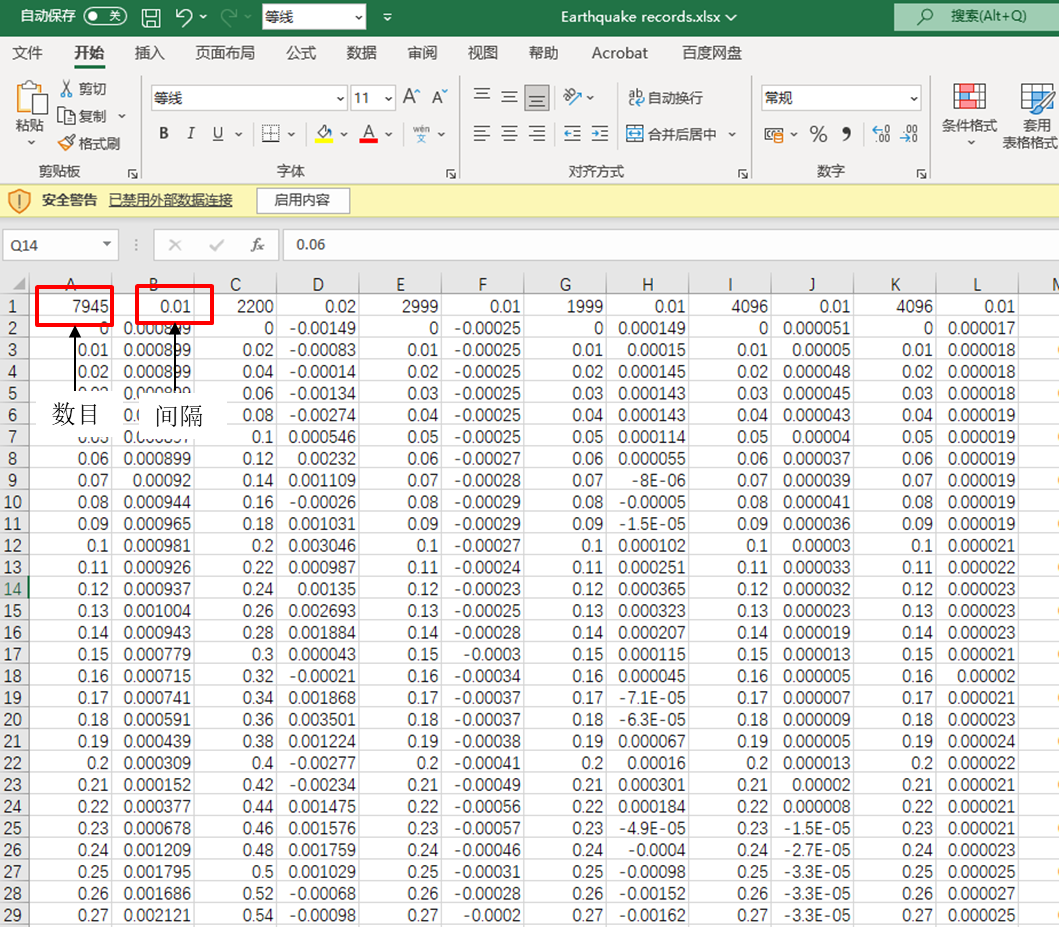Align text left

click(482, 134)
